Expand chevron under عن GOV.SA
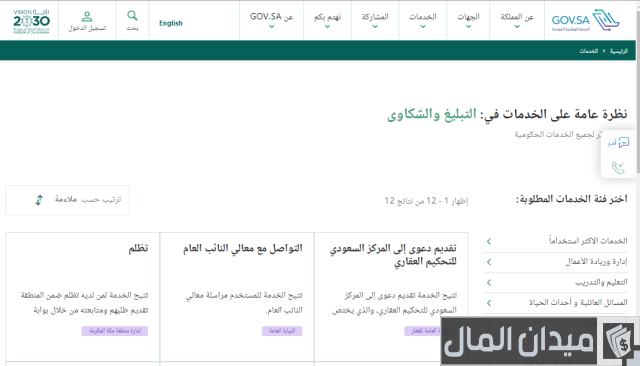The image size is (640, 366). (271, 27)
